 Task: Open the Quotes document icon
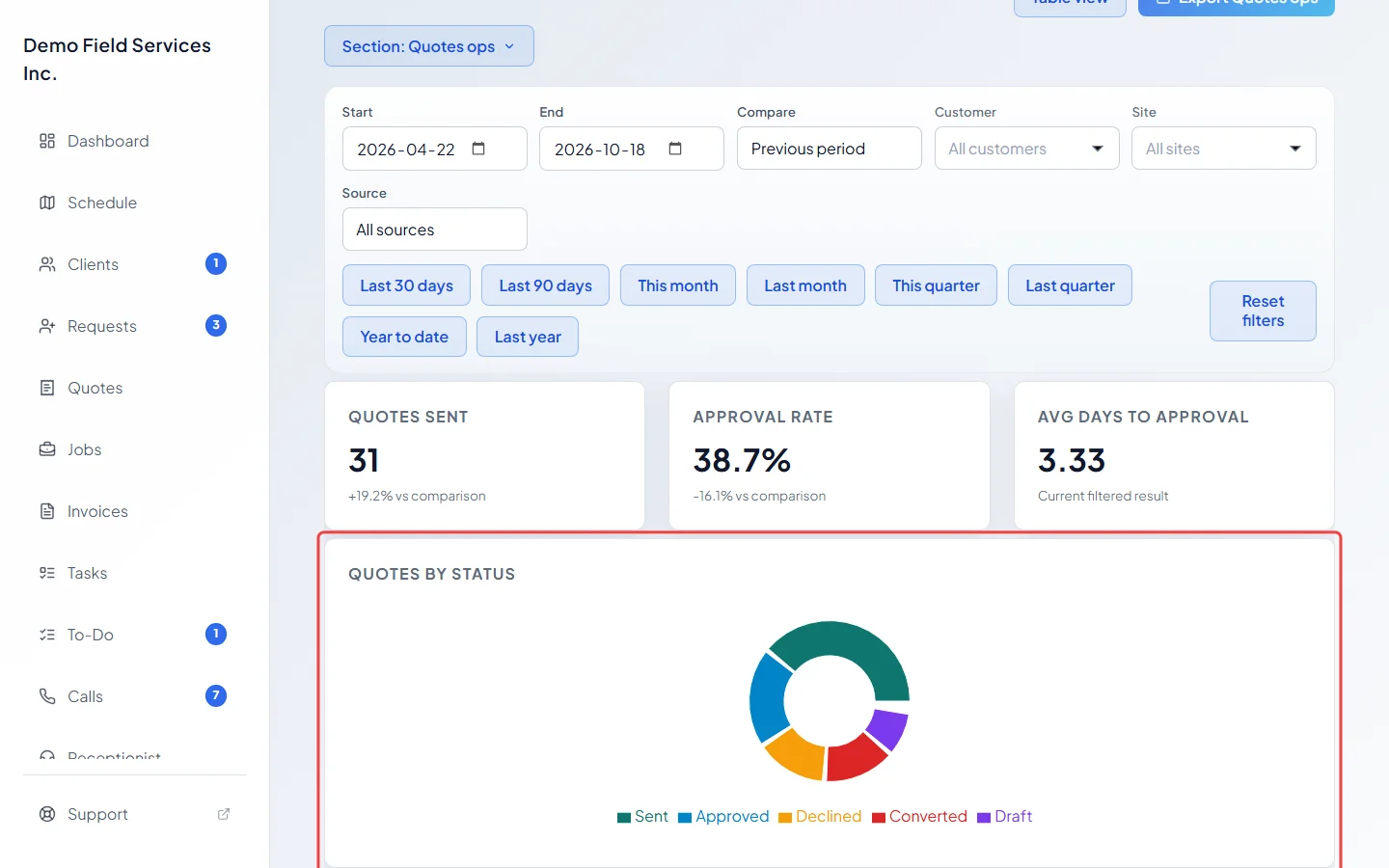coord(47,388)
